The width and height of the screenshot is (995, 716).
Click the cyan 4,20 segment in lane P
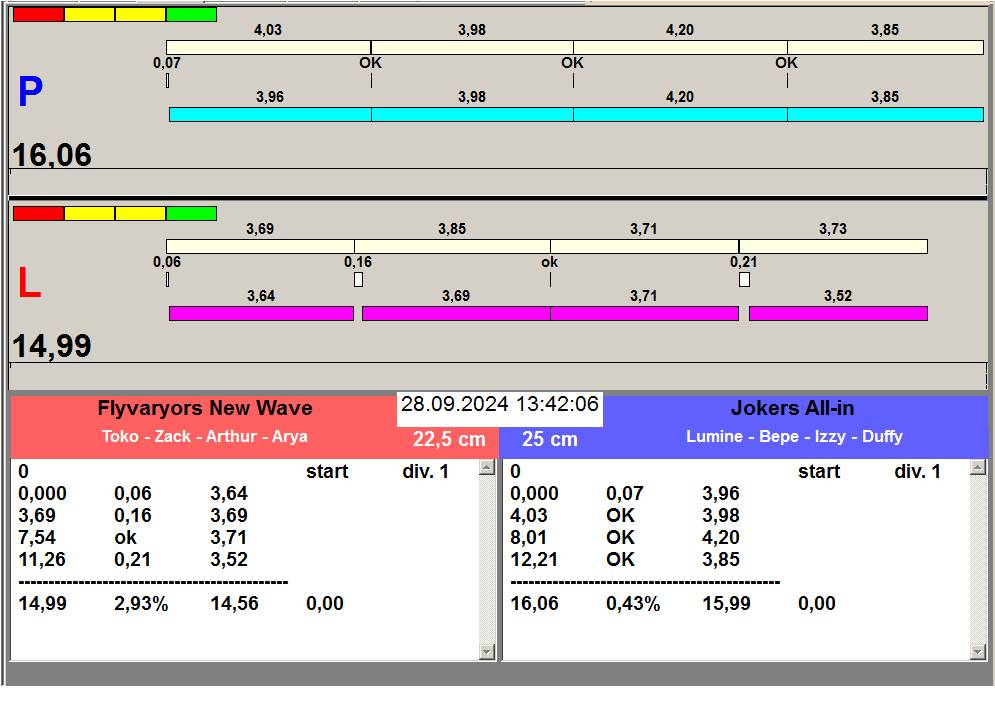pos(679,115)
